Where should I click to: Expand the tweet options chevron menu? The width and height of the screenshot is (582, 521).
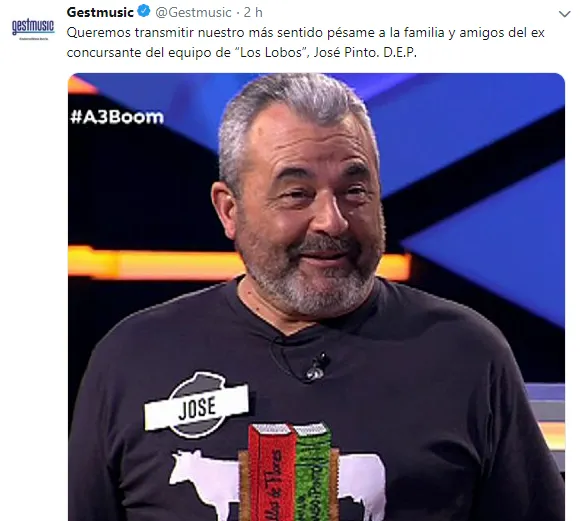tap(565, 14)
